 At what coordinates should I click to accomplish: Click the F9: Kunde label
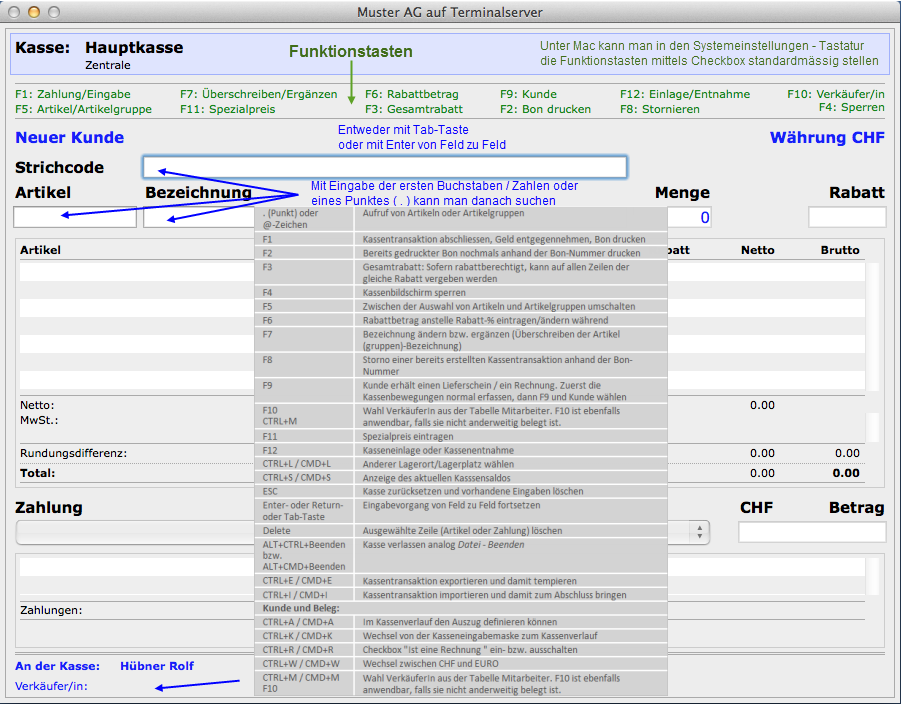click(x=528, y=95)
